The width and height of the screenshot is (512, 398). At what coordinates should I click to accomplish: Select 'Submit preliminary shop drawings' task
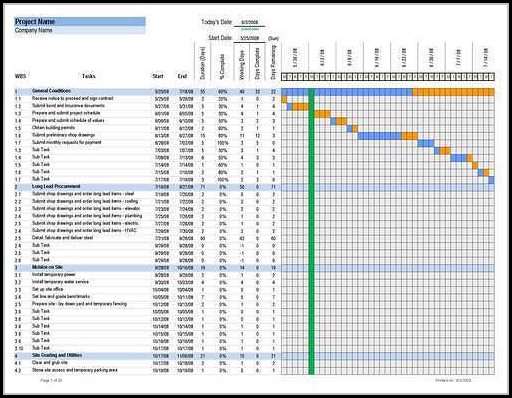click(x=63, y=135)
